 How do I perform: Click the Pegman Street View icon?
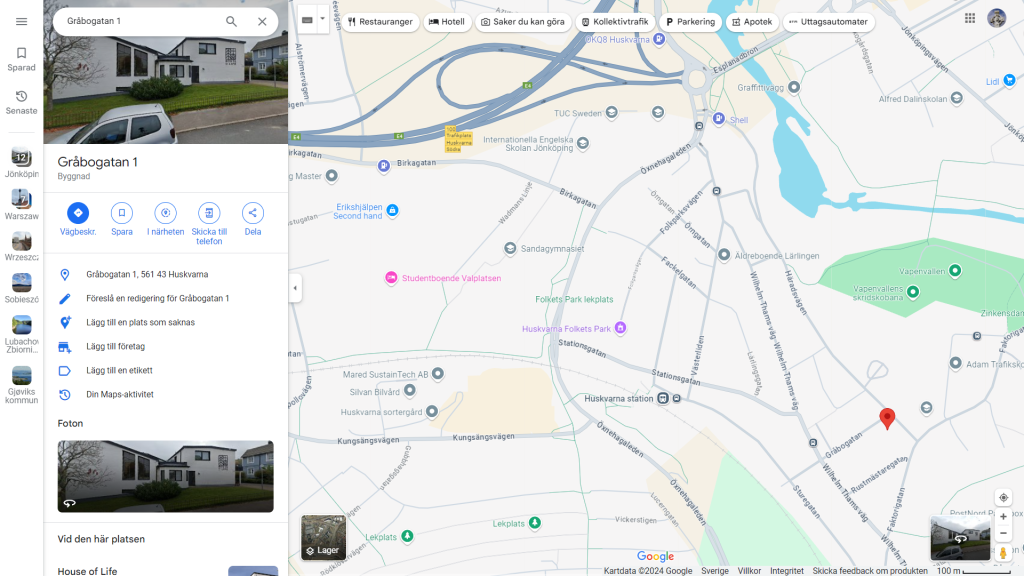(1003, 554)
